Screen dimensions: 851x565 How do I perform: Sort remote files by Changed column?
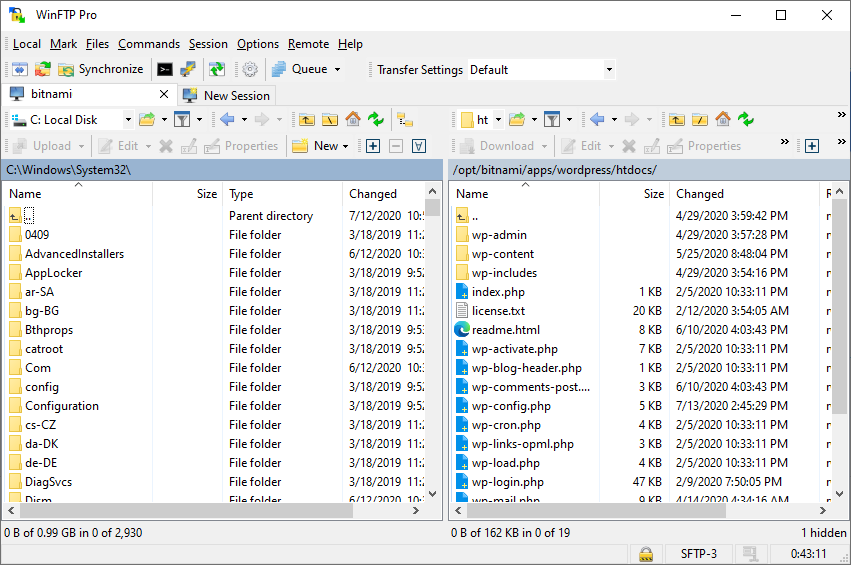coord(744,194)
